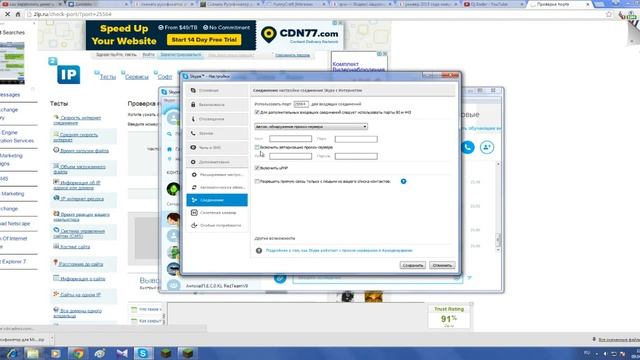Click the add contact icon in Skype window
The height and width of the screenshot is (360, 640).
(x=487, y=147)
